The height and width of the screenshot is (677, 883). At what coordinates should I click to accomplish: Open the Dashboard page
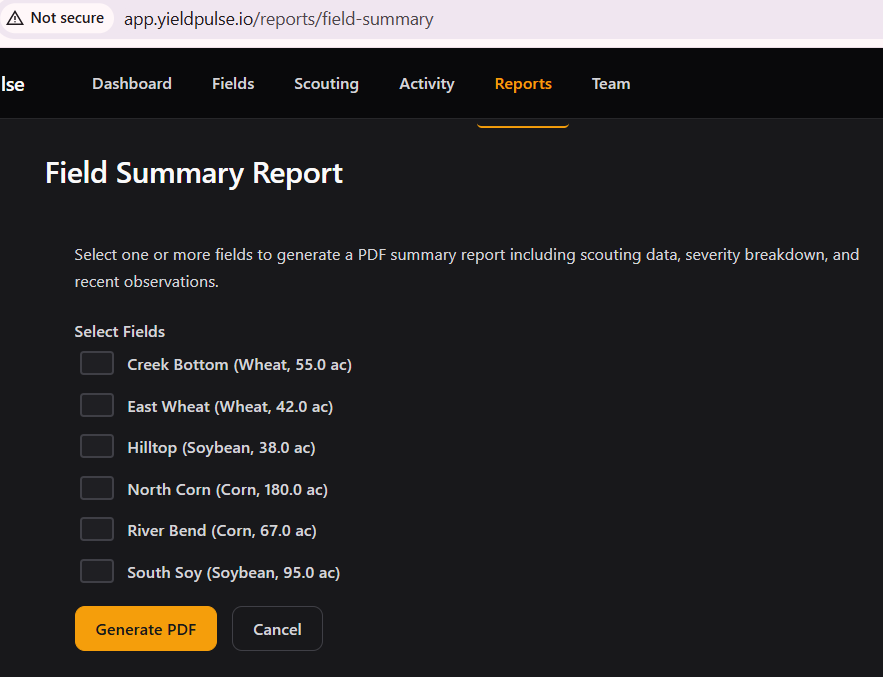pyautogui.click(x=132, y=84)
